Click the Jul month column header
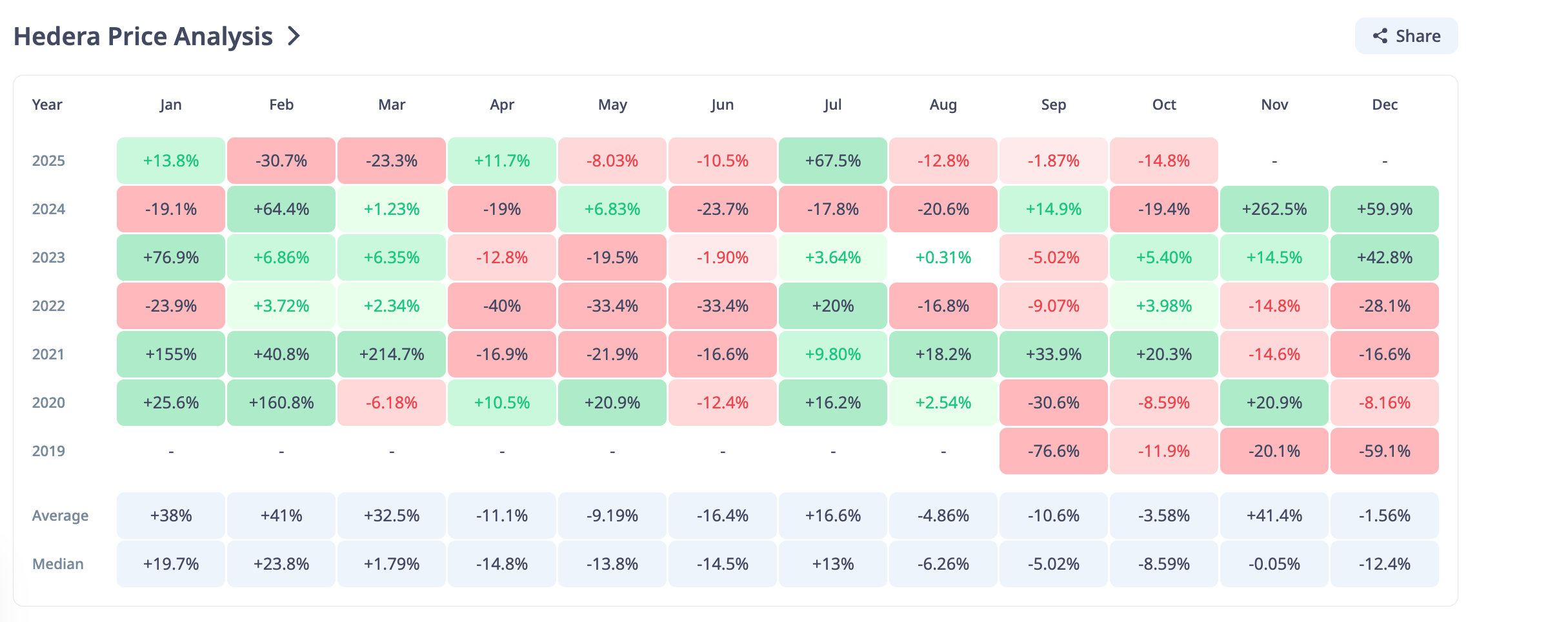The width and height of the screenshot is (1568, 622). pos(832,105)
